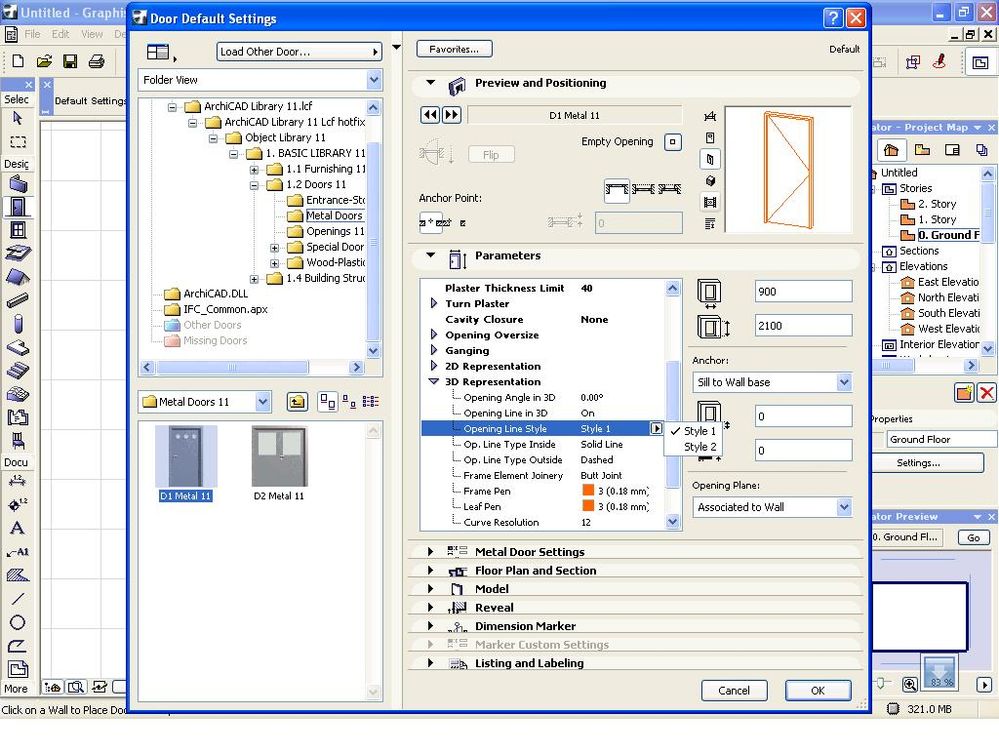Switch library browser to small icons view
The height and width of the screenshot is (749, 999).
pos(349,402)
